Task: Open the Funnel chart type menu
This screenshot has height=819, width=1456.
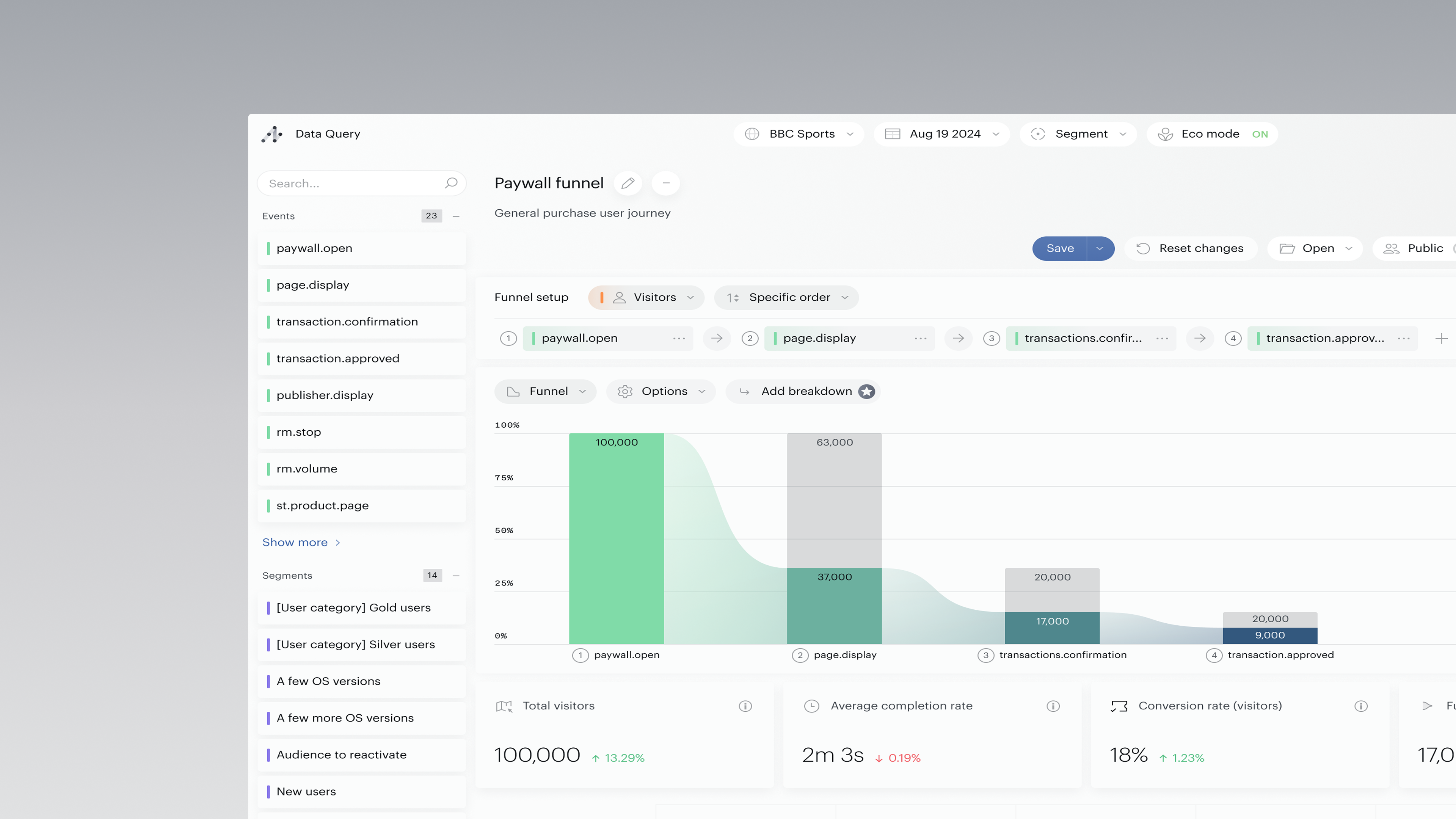Action: (546, 392)
